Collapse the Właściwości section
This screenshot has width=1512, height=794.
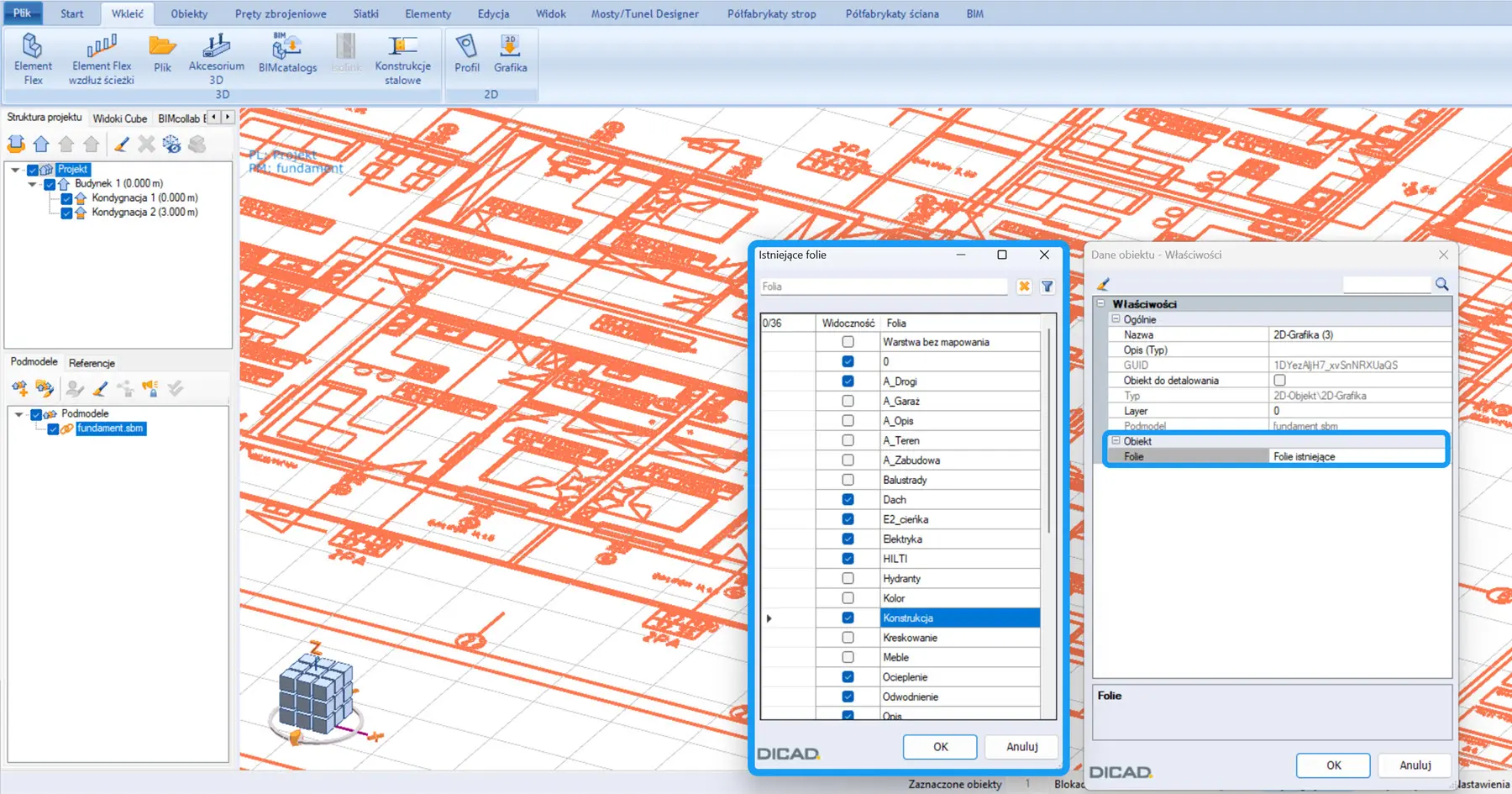1100,303
